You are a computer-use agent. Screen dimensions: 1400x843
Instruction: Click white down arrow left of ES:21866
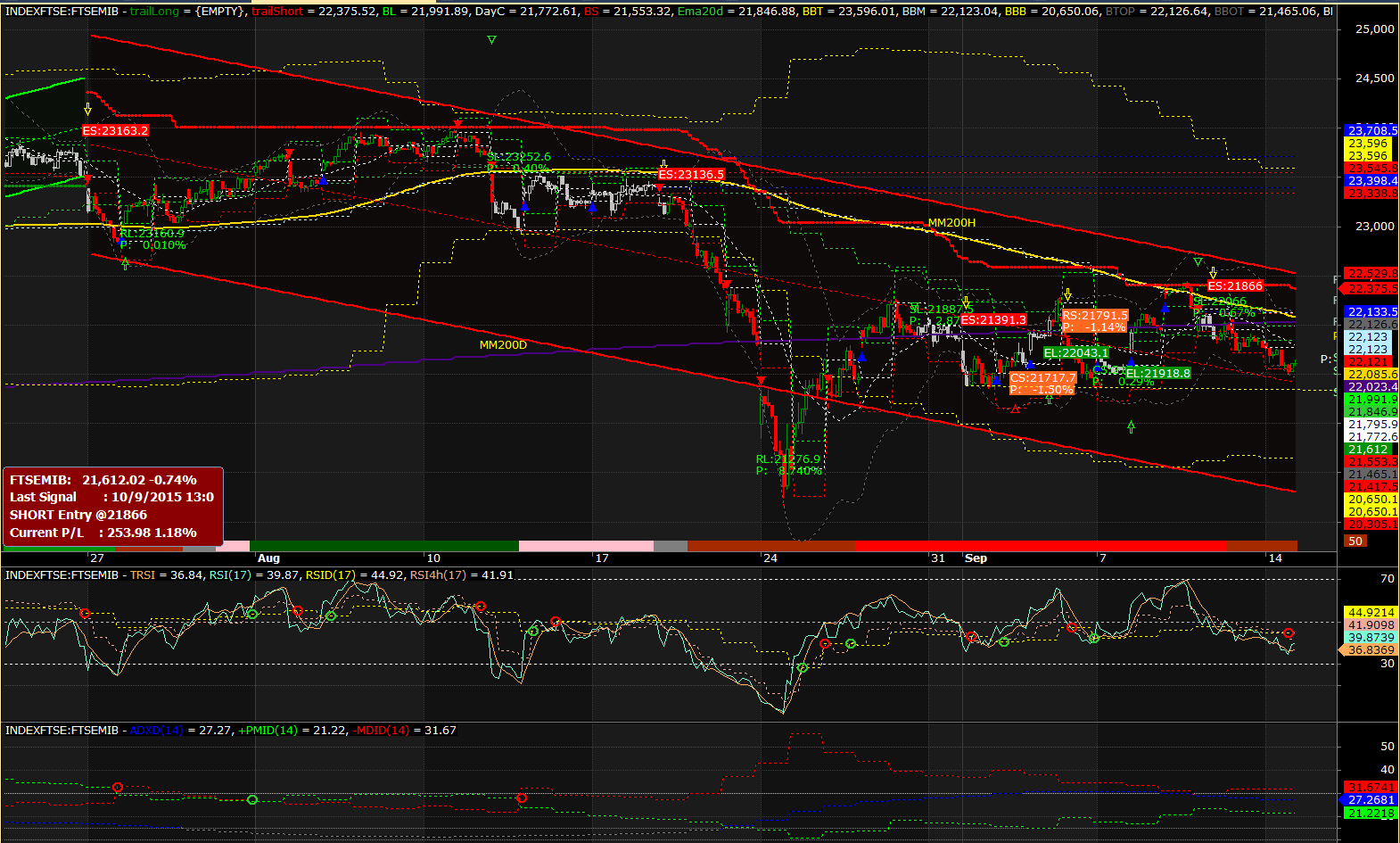1213,272
